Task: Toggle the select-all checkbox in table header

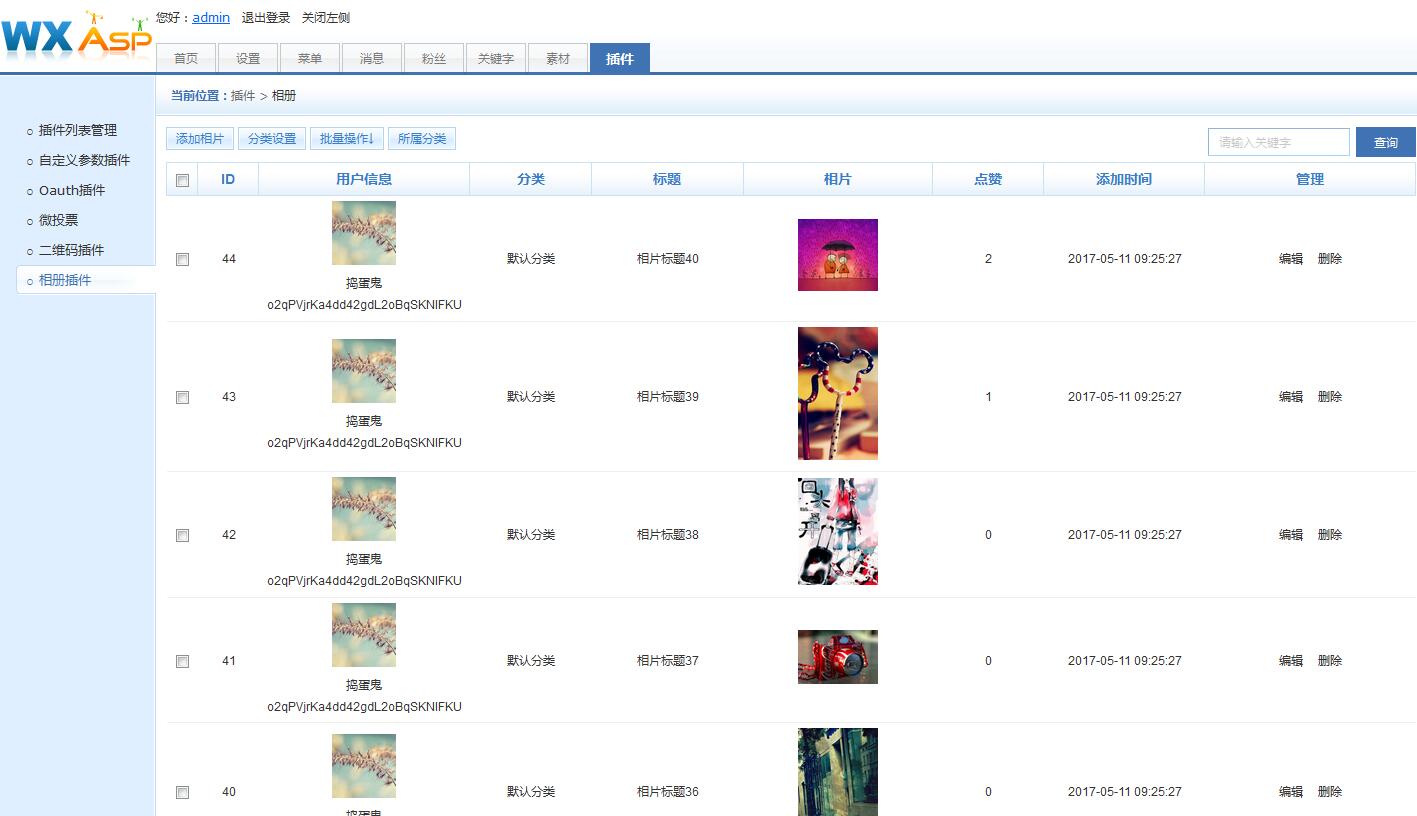Action: point(182,180)
